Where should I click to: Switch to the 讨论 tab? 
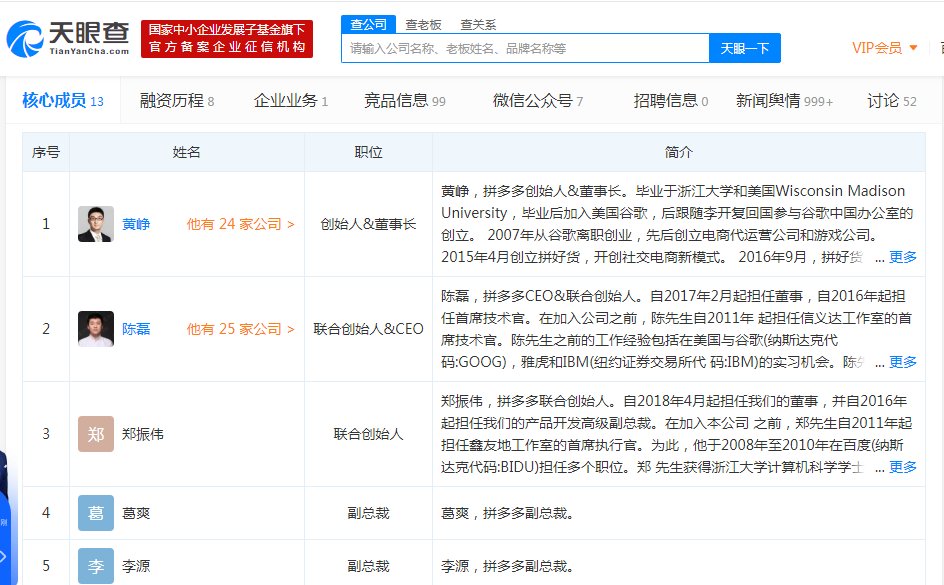pos(892,101)
